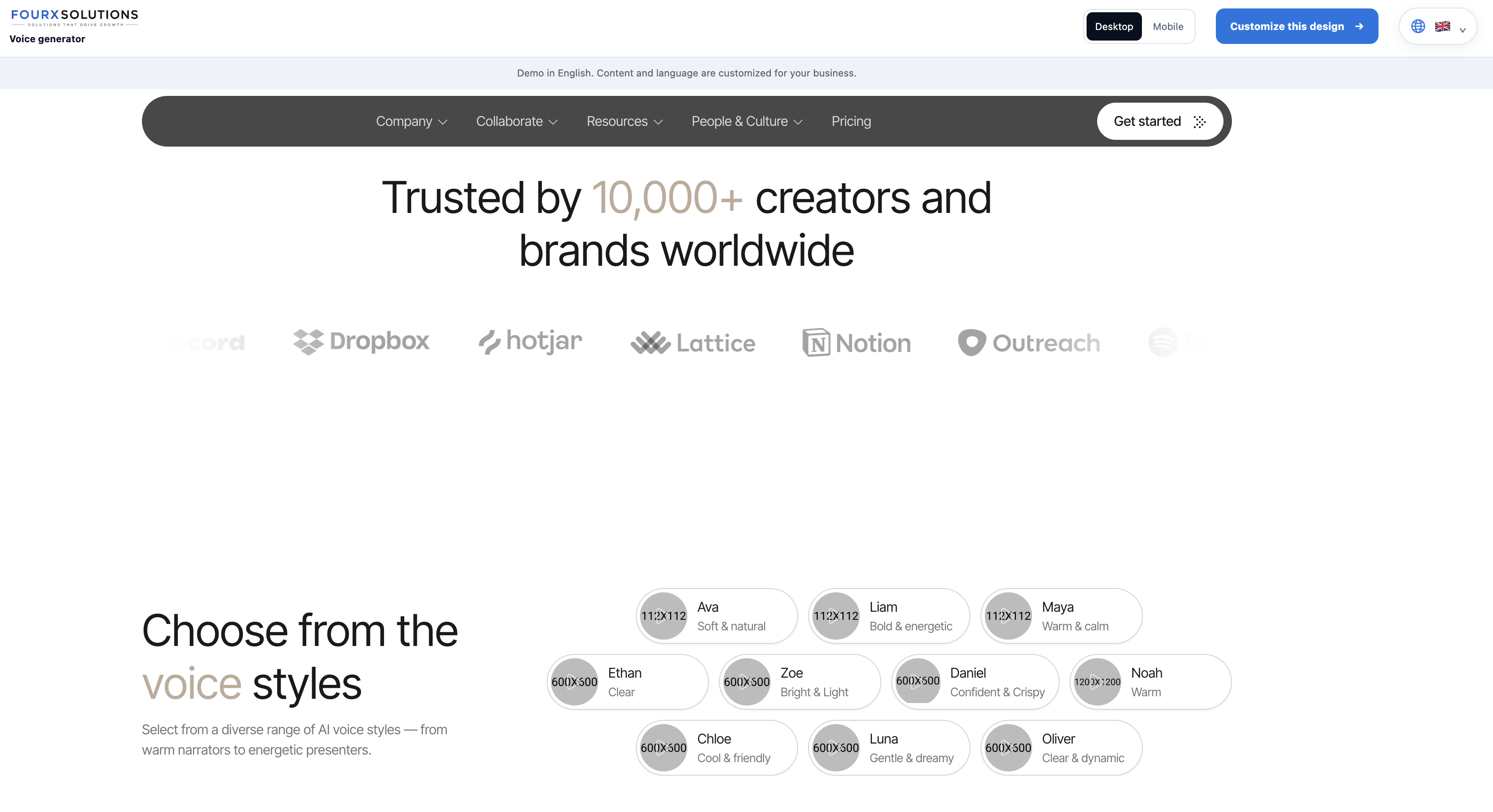
Task: Play the Zoe voice sample
Action: point(746,682)
